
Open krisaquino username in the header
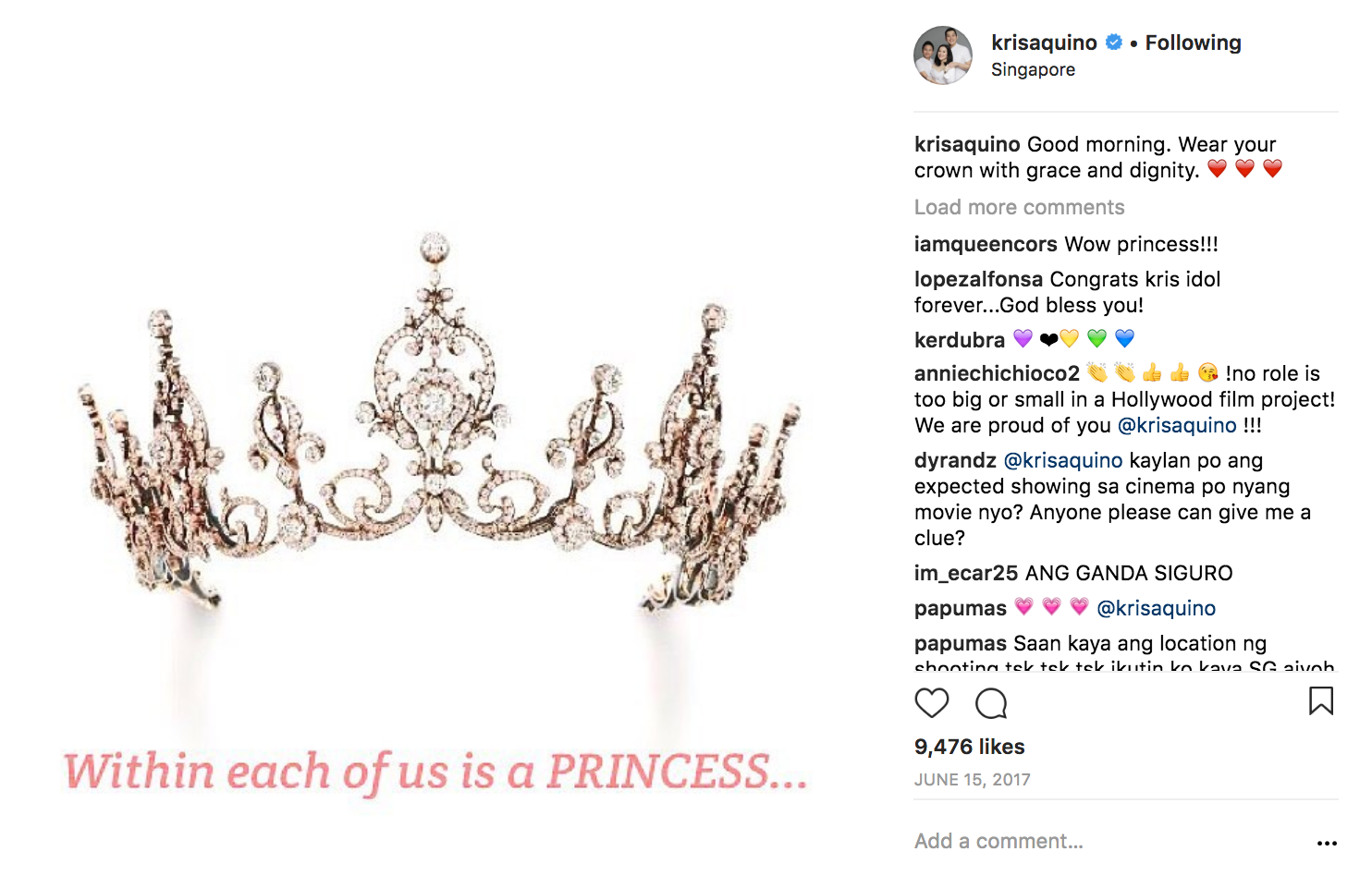coord(1044,43)
